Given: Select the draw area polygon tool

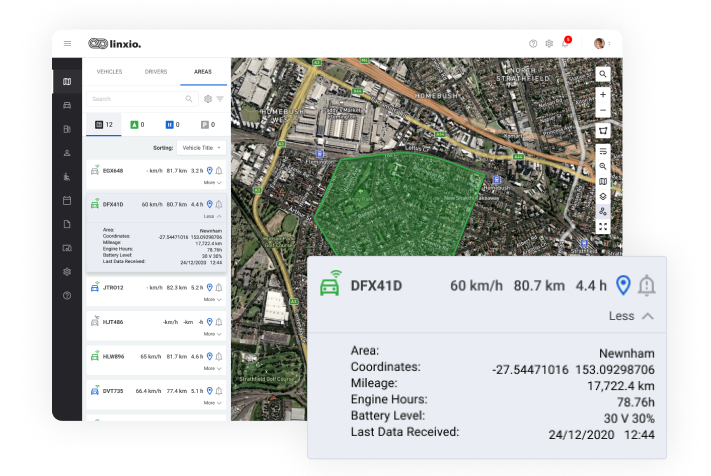Looking at the screenshot, I should pyautogui.click(x=603, y=131).
